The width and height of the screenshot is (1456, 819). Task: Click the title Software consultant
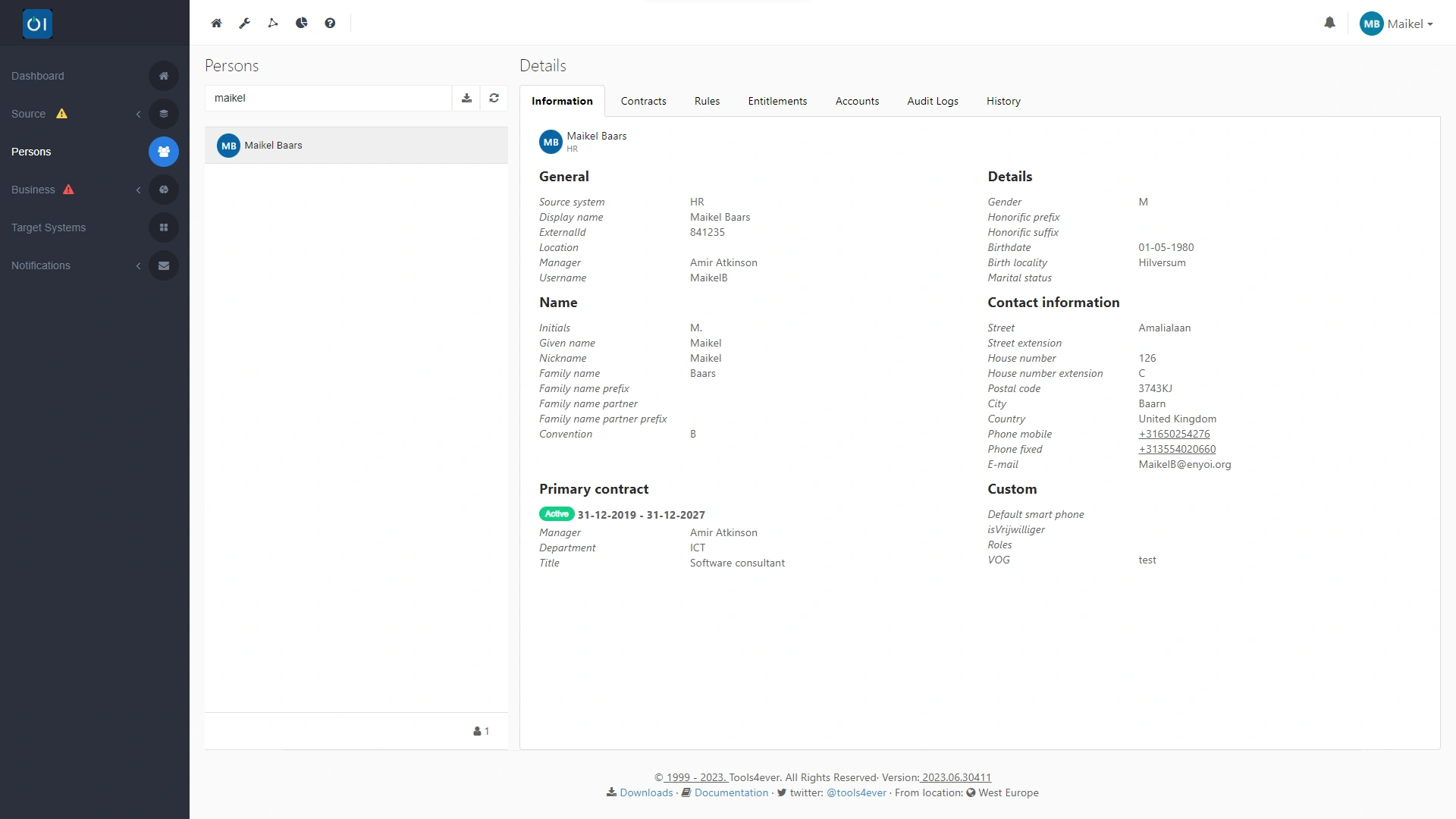(x=737, y=563)
